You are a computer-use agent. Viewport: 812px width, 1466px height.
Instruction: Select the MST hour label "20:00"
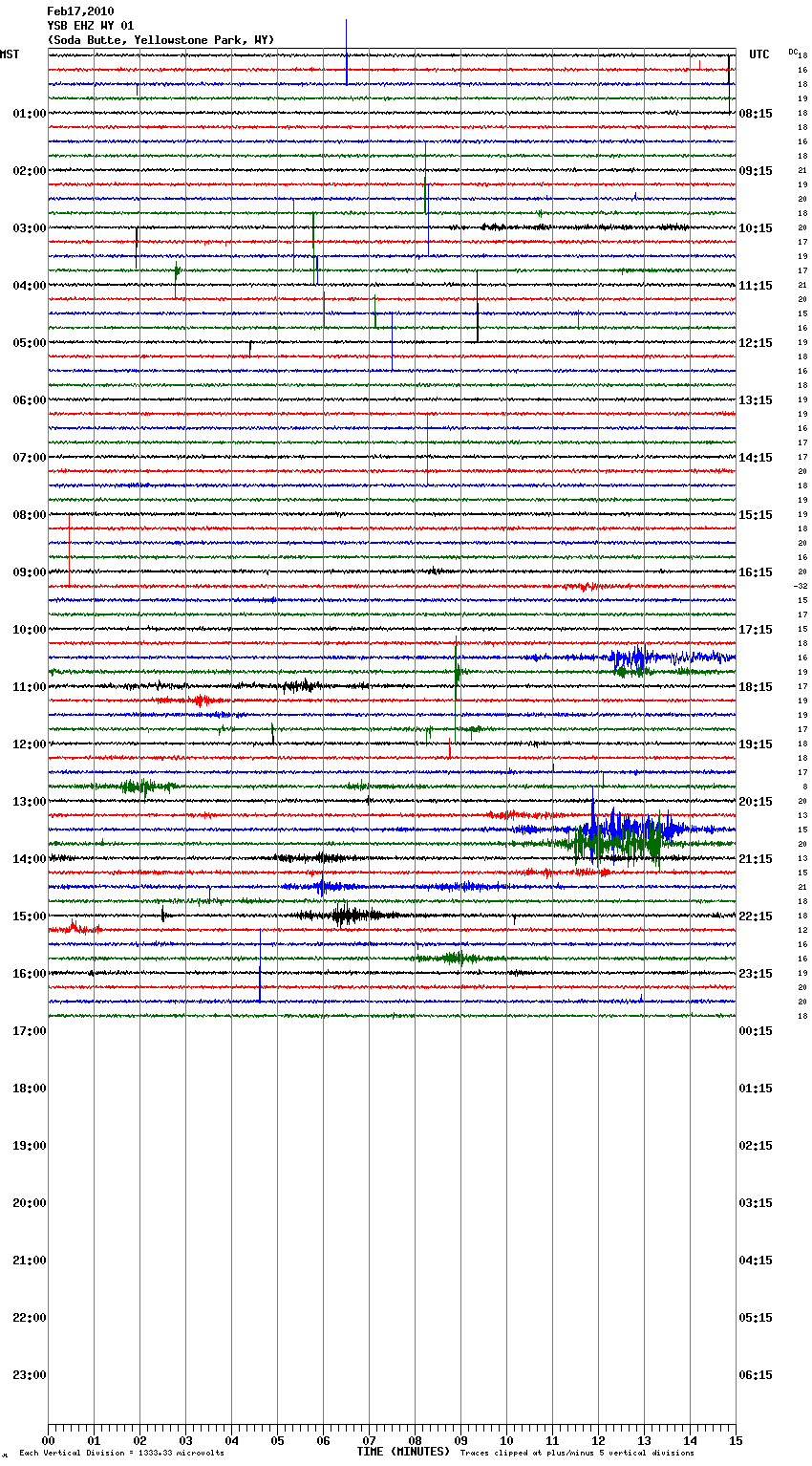30,1203
